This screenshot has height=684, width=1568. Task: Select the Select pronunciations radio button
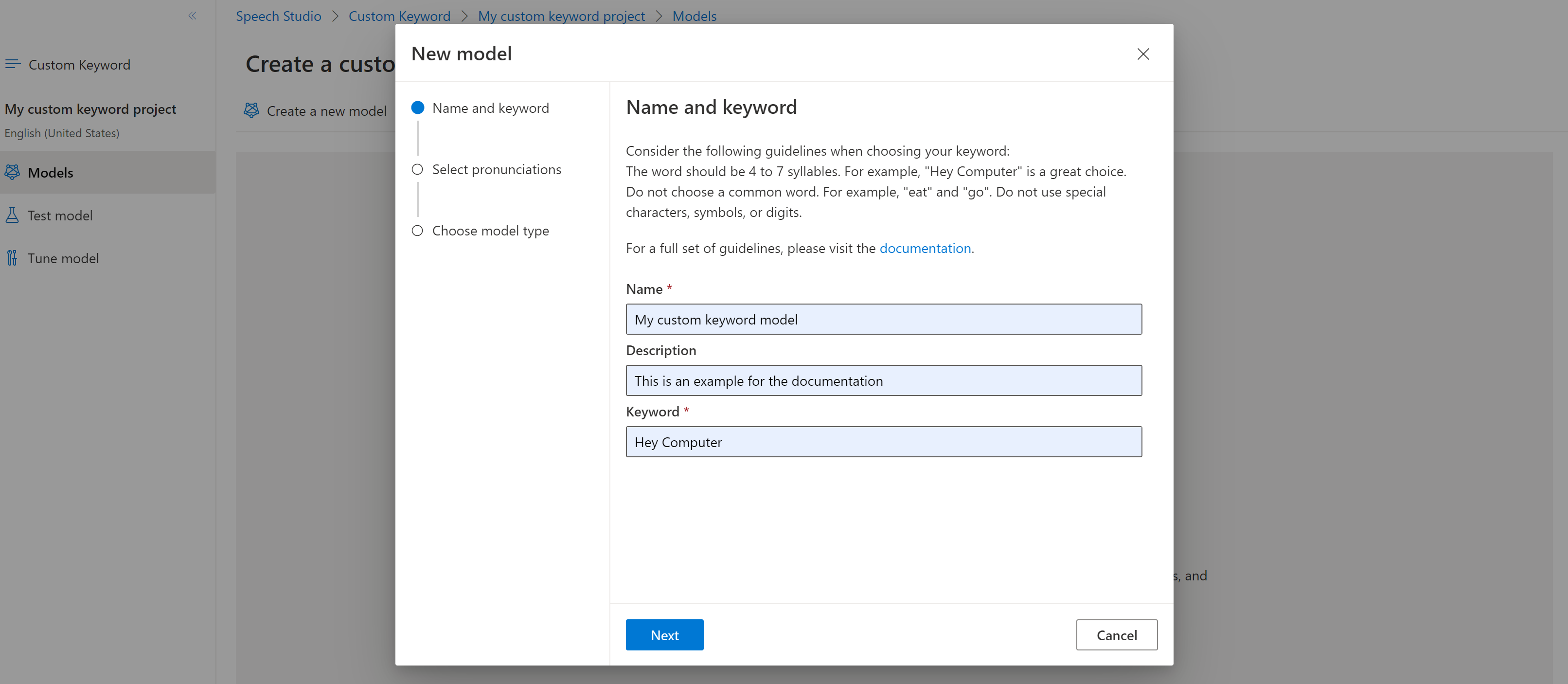tap(417, 169)
